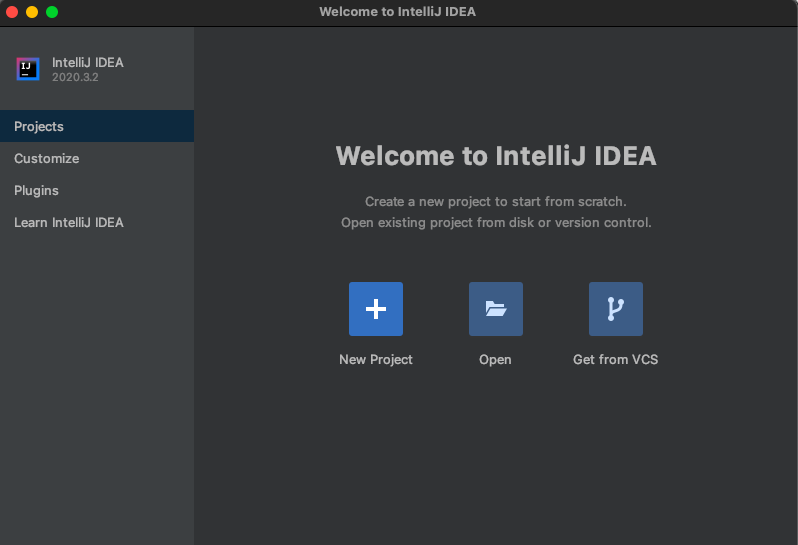Click the New Project plus icon
Screen dimensions: 798x545
pyautogui.click(x=376, y=309)
